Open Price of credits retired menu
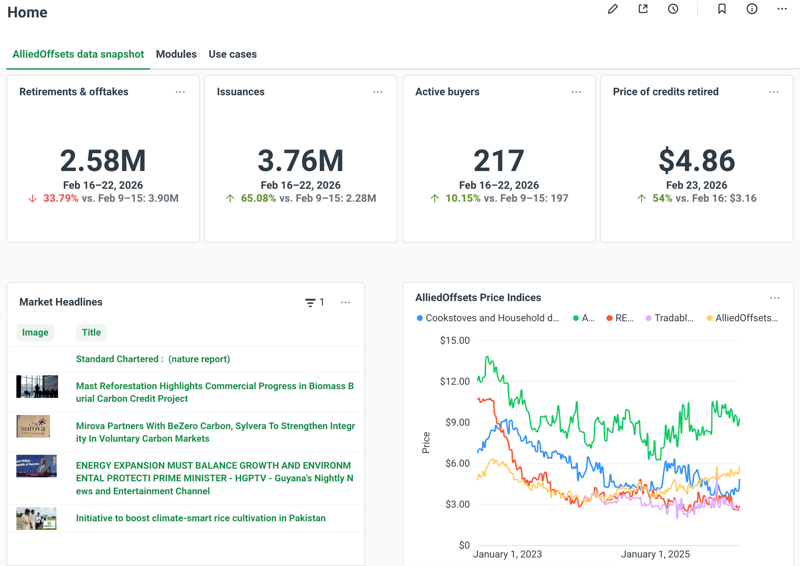Viewport: 800px width, 566px height. pyautogui.click(x=774, y=92)
